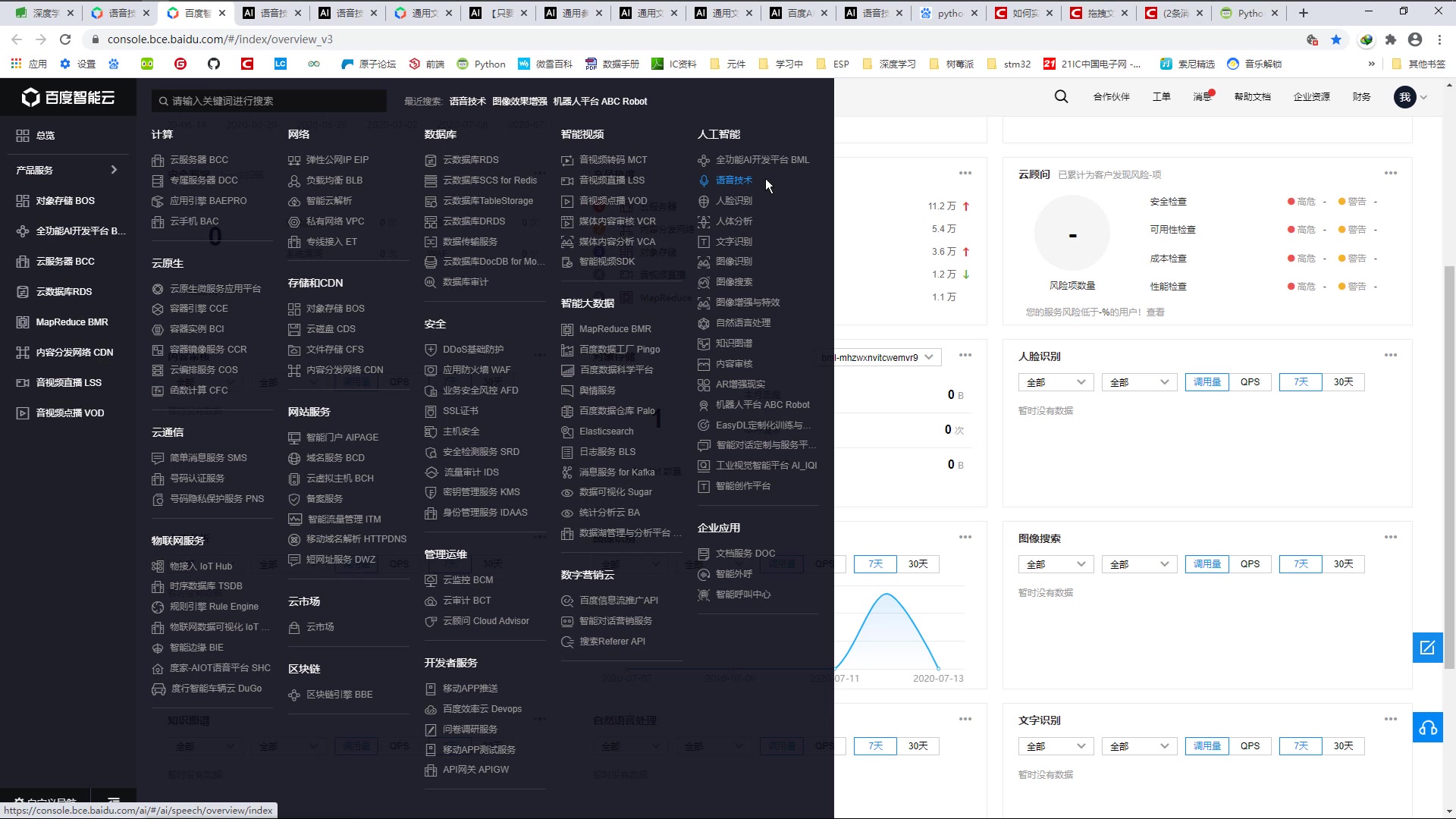Toggle QPS in 人脸识别 panel
This screenshot has height=819, width=1456.
tap(1250, 382)
